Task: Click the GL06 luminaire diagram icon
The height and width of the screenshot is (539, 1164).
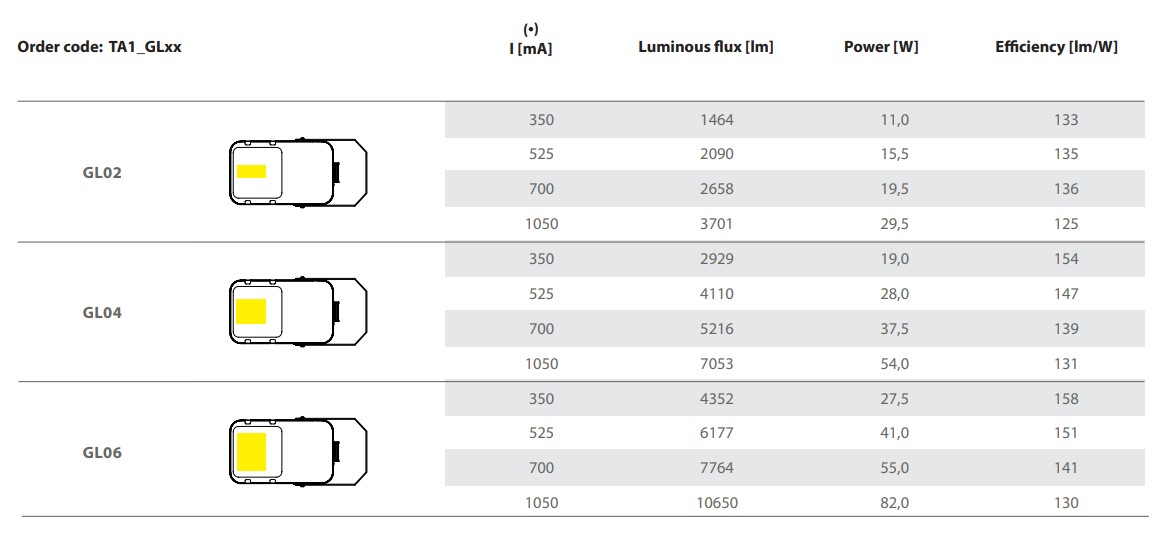Action: (298, 452)
